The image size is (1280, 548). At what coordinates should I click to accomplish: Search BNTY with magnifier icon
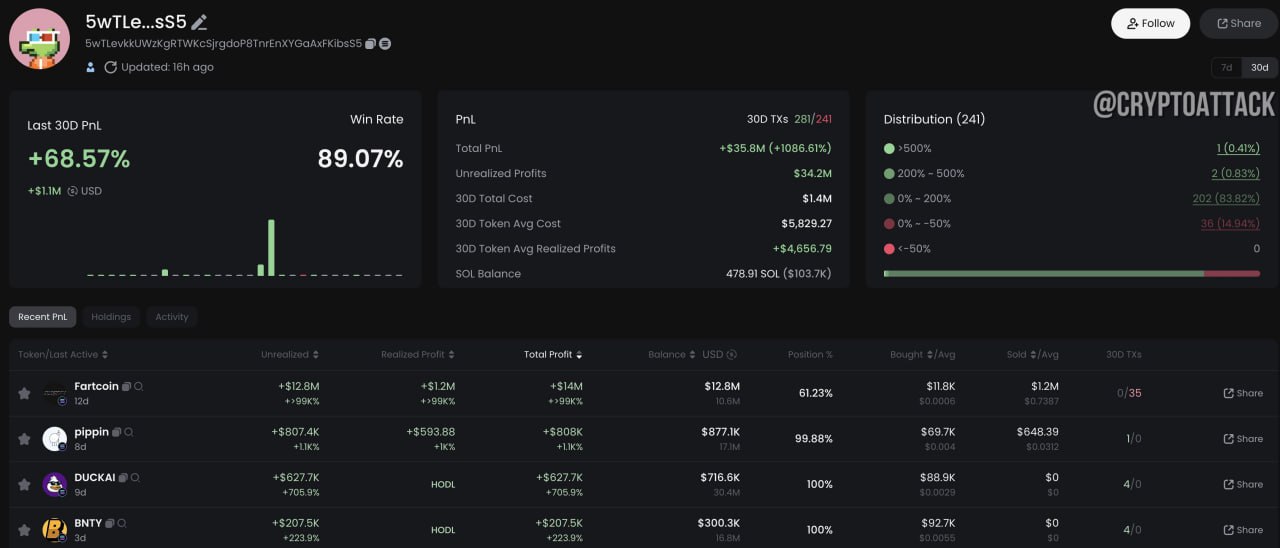point(122,523)
